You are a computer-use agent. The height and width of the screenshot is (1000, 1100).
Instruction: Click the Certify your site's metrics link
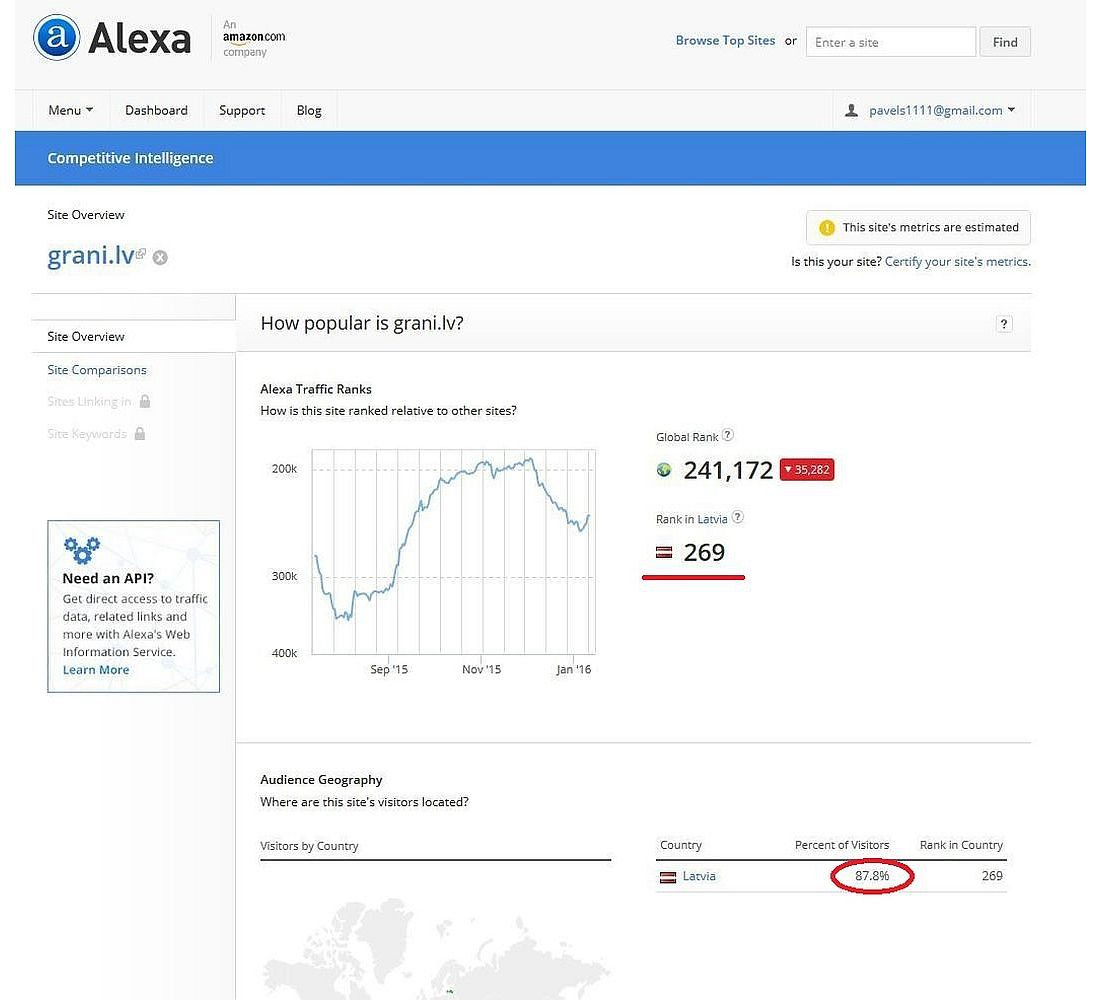click(x=957, y=262)
